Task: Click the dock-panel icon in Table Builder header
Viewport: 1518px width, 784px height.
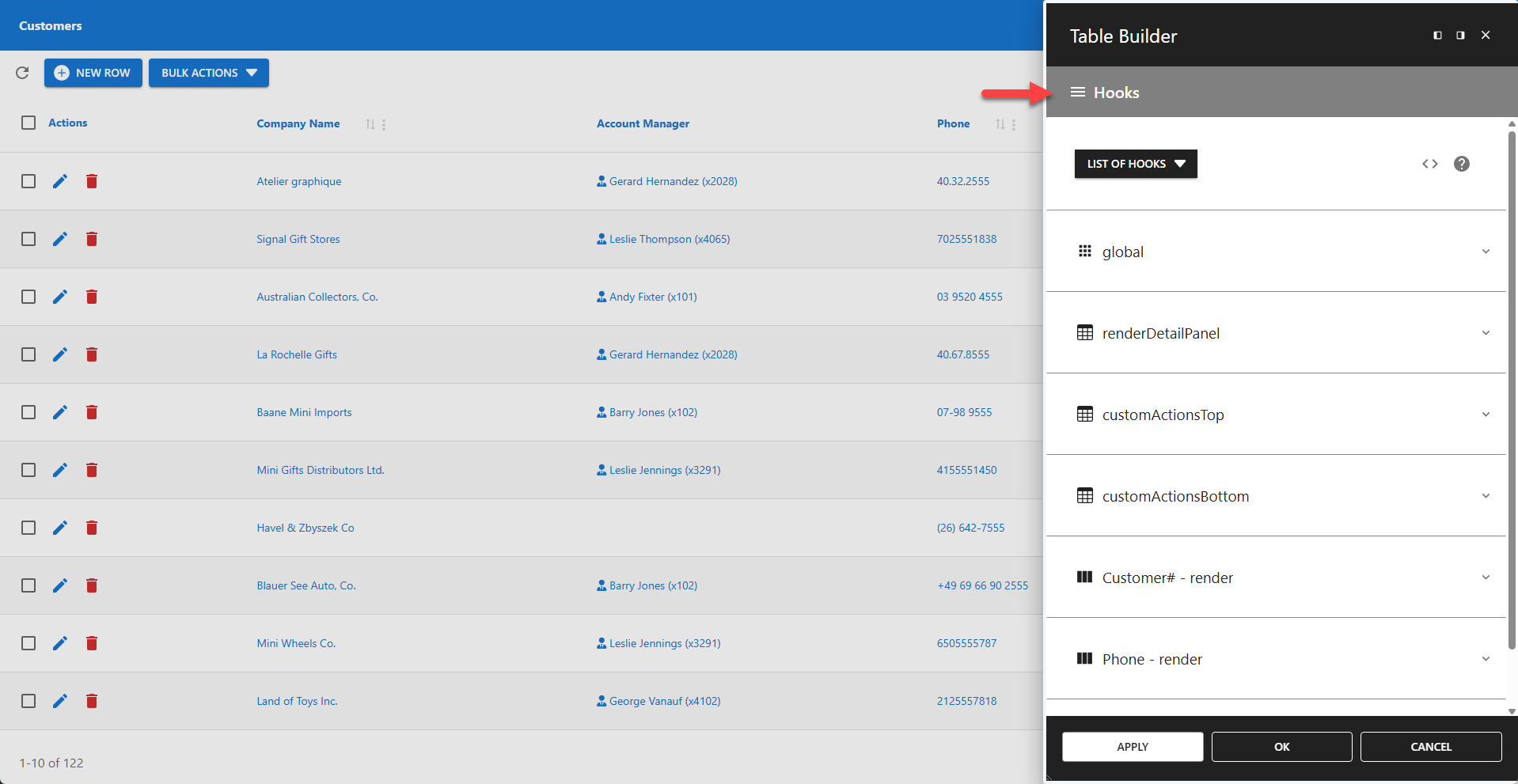Action: coord(1437,35)
